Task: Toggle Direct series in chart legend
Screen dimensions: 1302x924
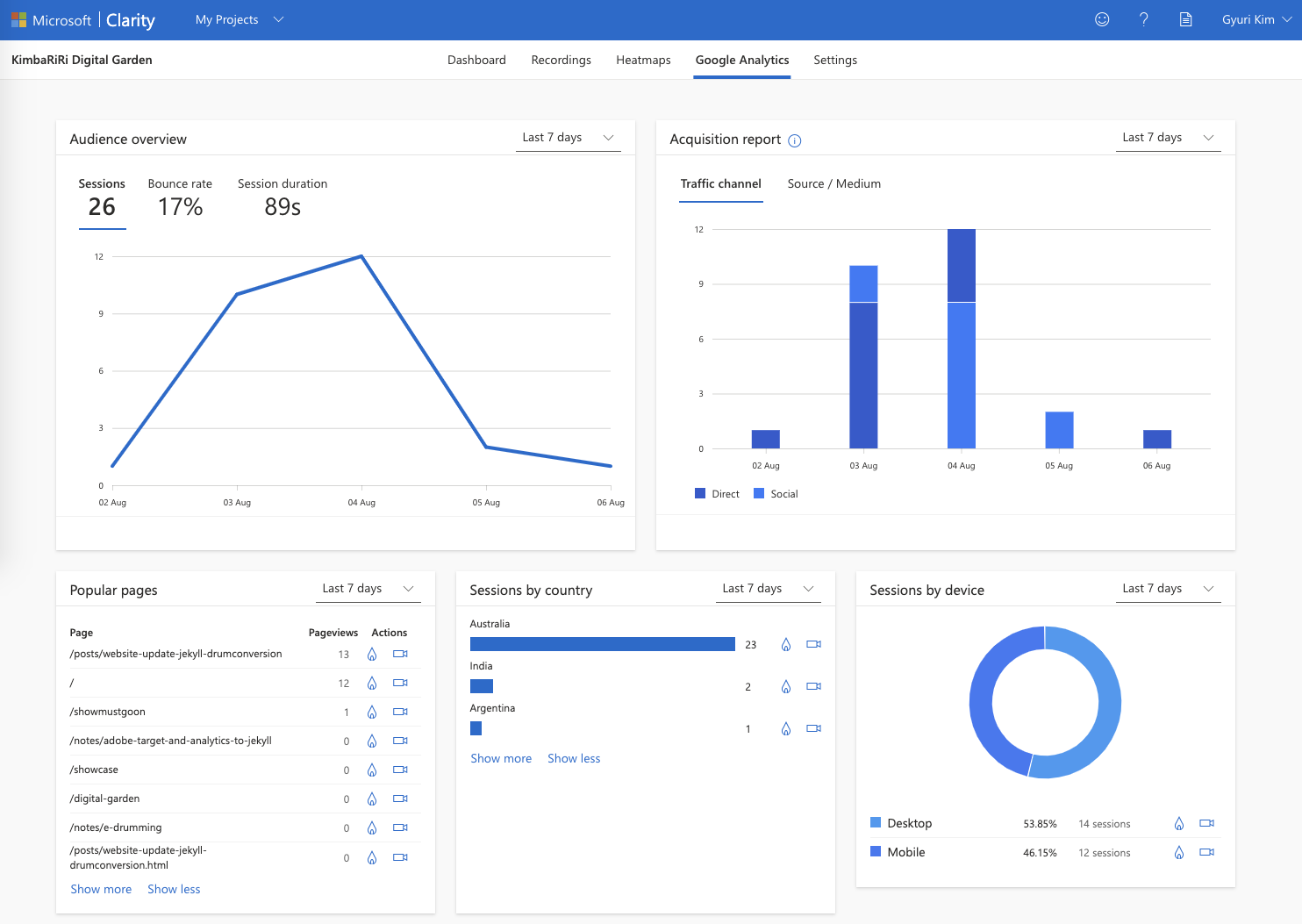Action: point(718,494)
